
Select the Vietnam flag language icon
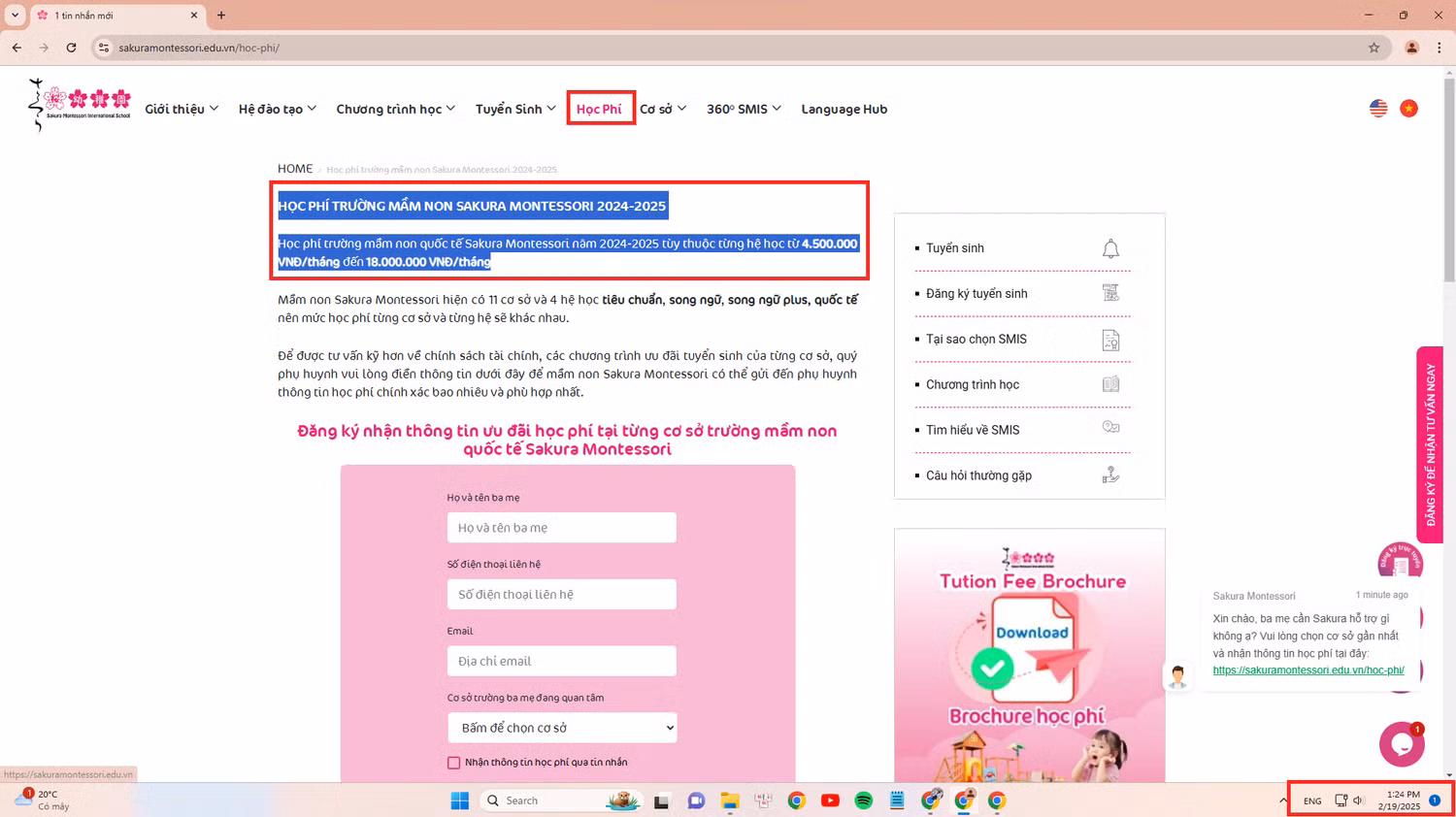1408,108
